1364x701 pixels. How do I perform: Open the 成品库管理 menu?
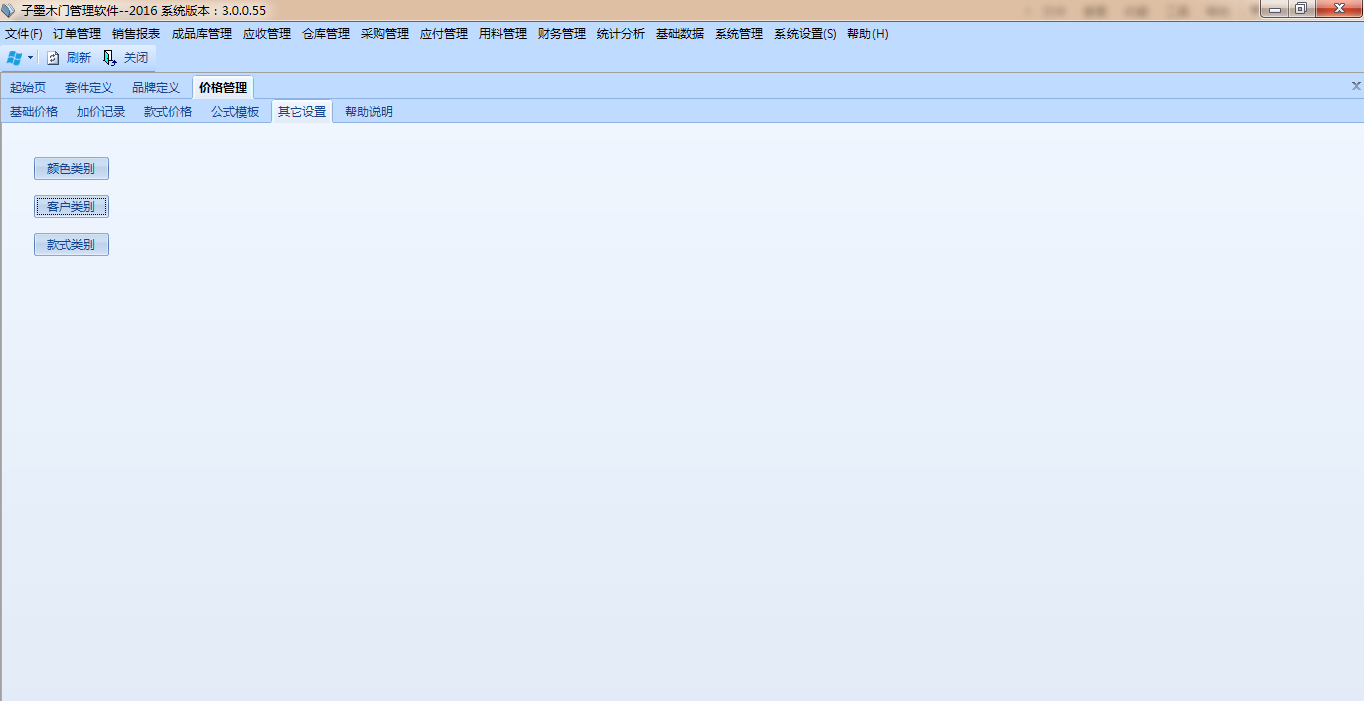point(201,34)
